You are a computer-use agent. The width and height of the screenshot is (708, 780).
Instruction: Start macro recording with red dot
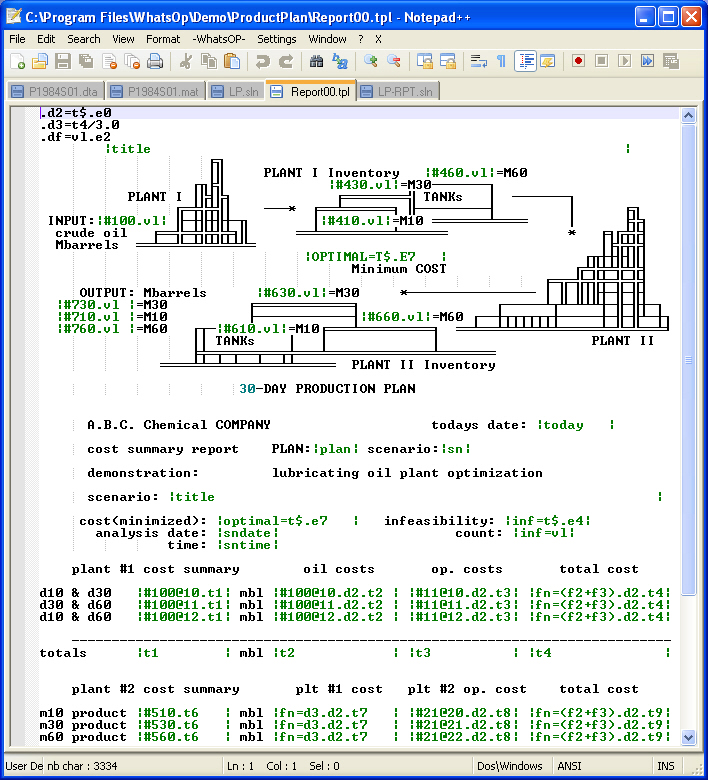(578, 62)
